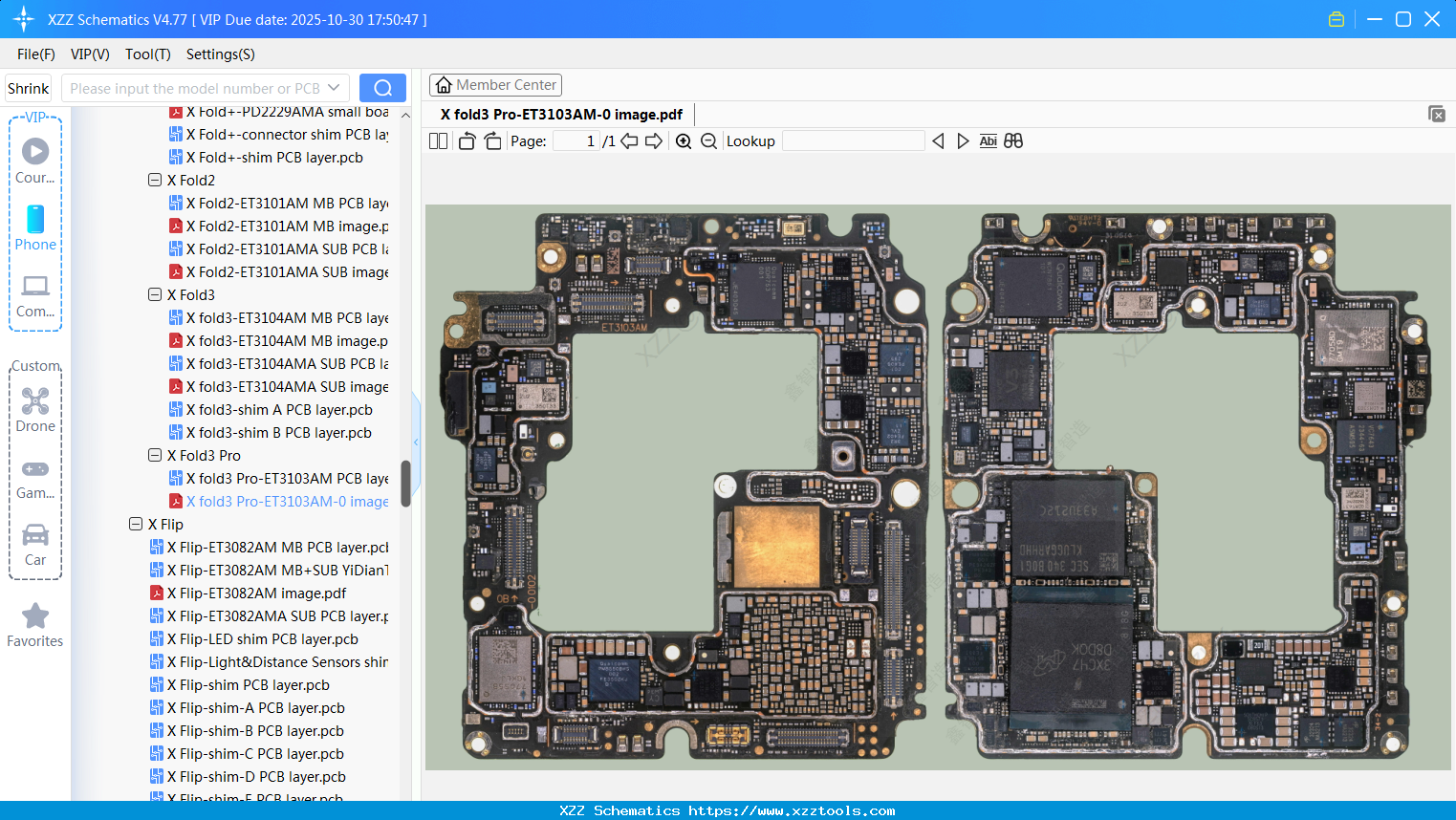Find next lookup result
The image size is (1456, 820).
point(963,141)
